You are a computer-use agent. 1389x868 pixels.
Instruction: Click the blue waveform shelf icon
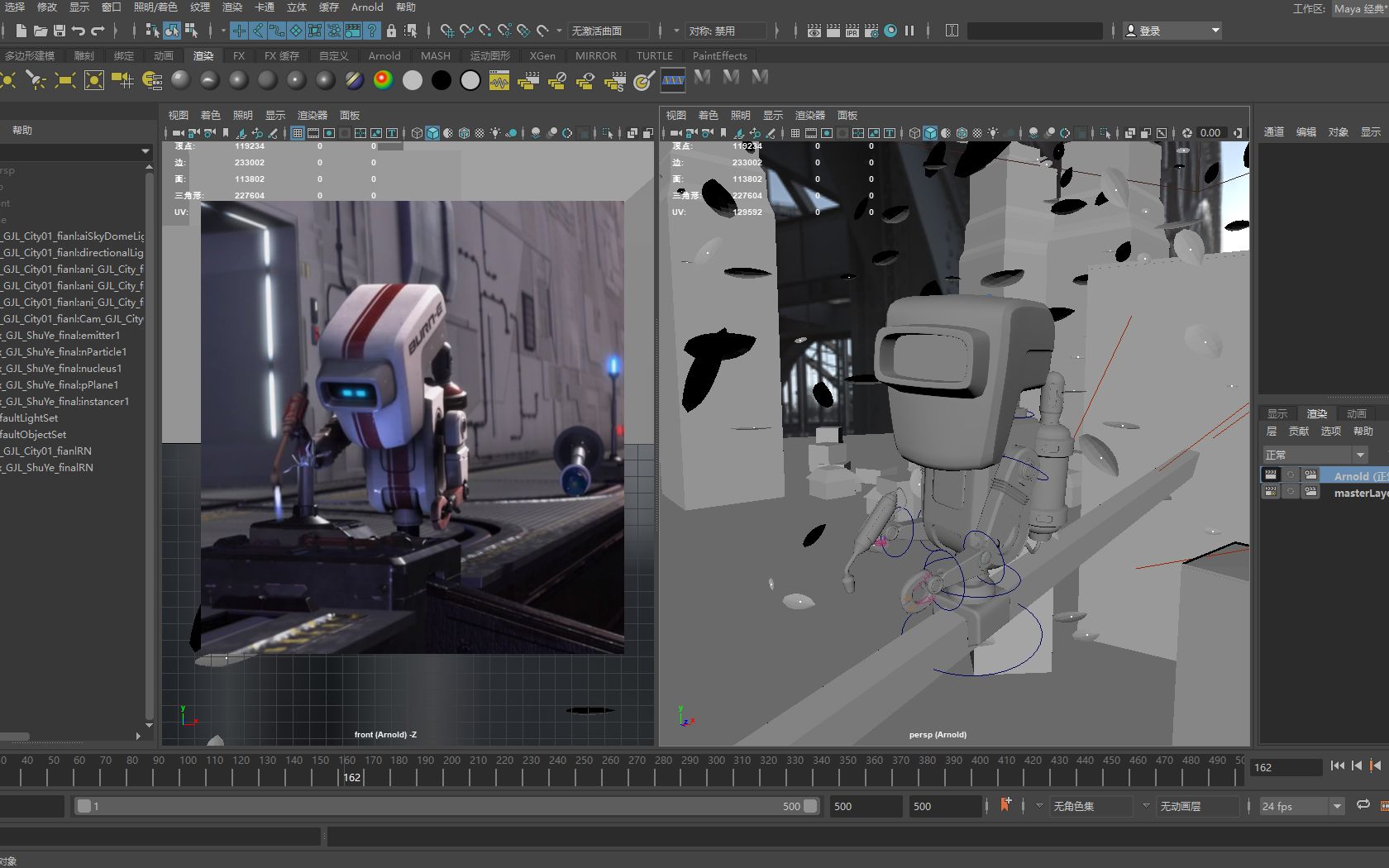click(x=673, y=79)
